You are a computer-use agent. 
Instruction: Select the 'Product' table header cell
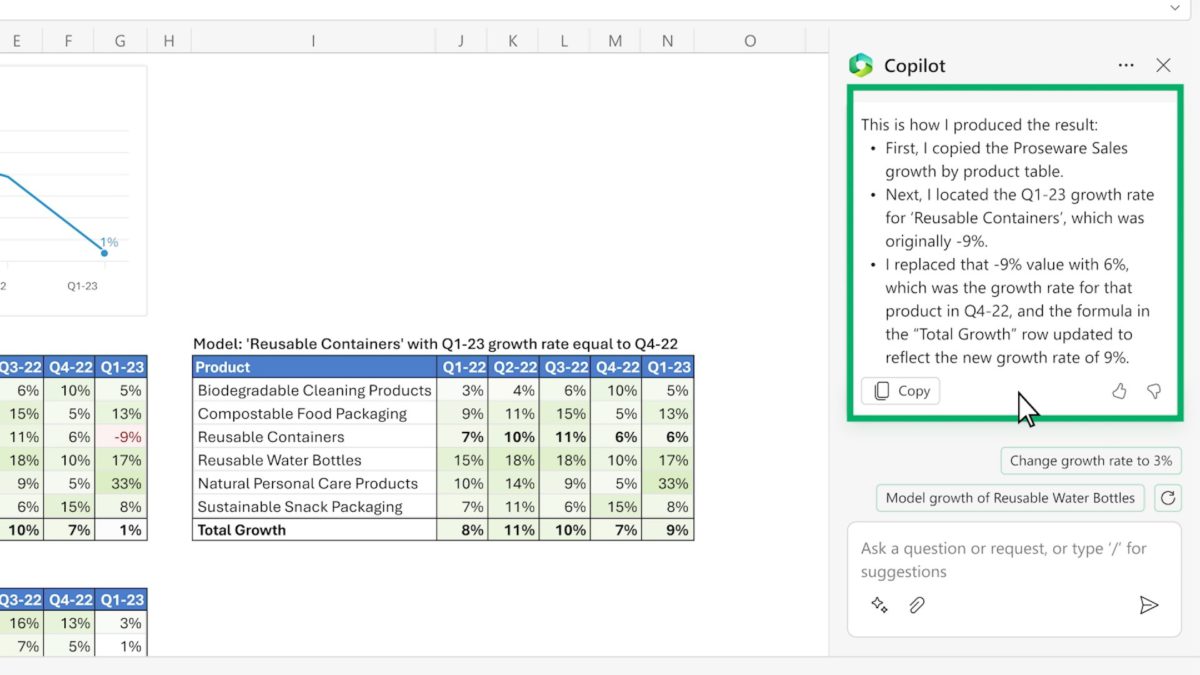click(314, 367)
